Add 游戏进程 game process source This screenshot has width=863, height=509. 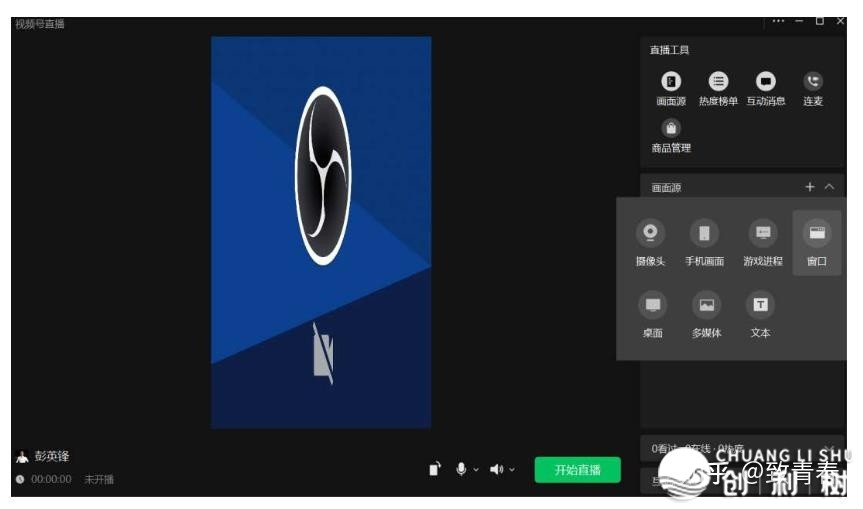point(763,242)
